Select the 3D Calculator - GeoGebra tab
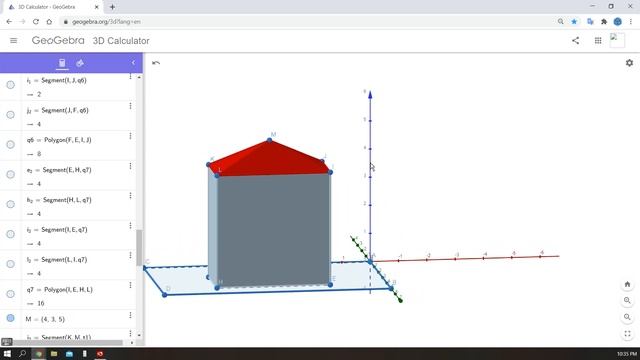The width and height of the screenshot is (640, 360). point(52,7)
